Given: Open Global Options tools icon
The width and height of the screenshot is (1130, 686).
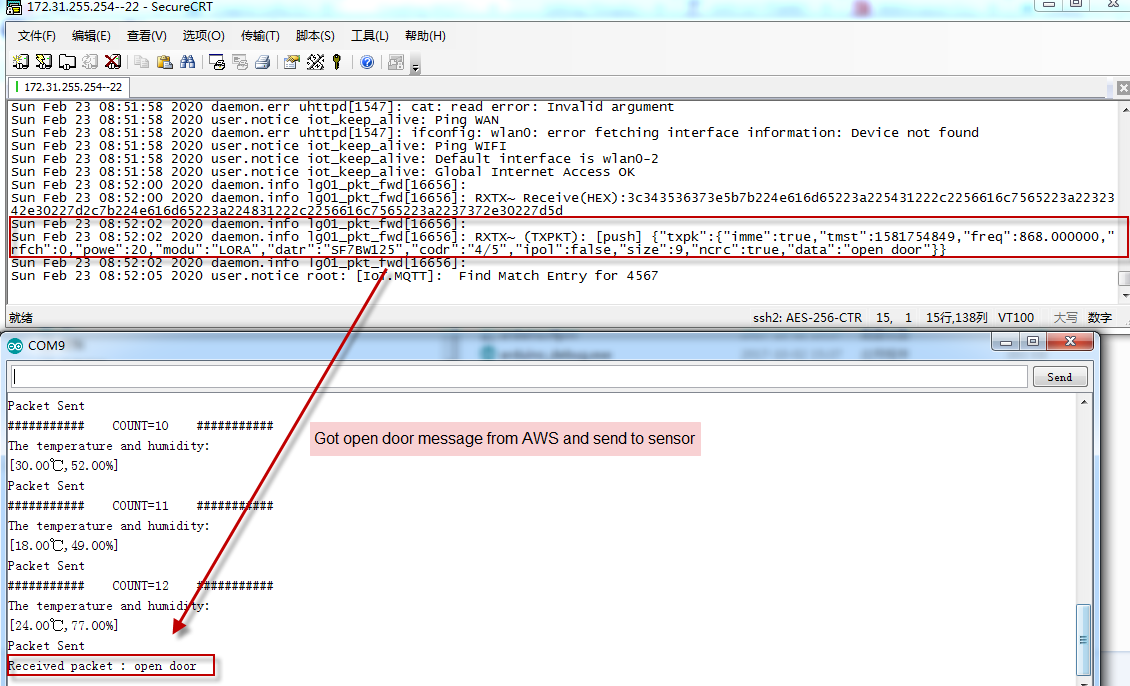Looking at the screenshot, I should [315, 62].
